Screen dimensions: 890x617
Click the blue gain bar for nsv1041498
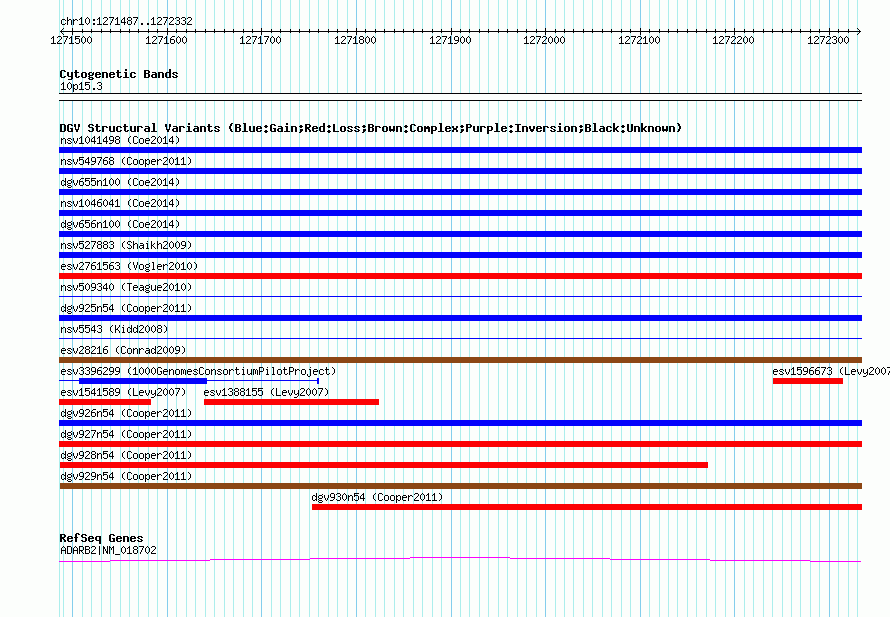pyautogui.click(x=460, y=150)
